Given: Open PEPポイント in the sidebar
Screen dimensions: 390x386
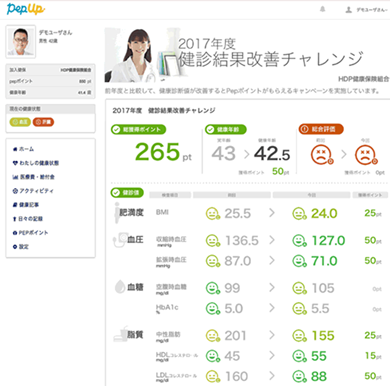Looking at the screenshot, I should (x=30, y=233).
